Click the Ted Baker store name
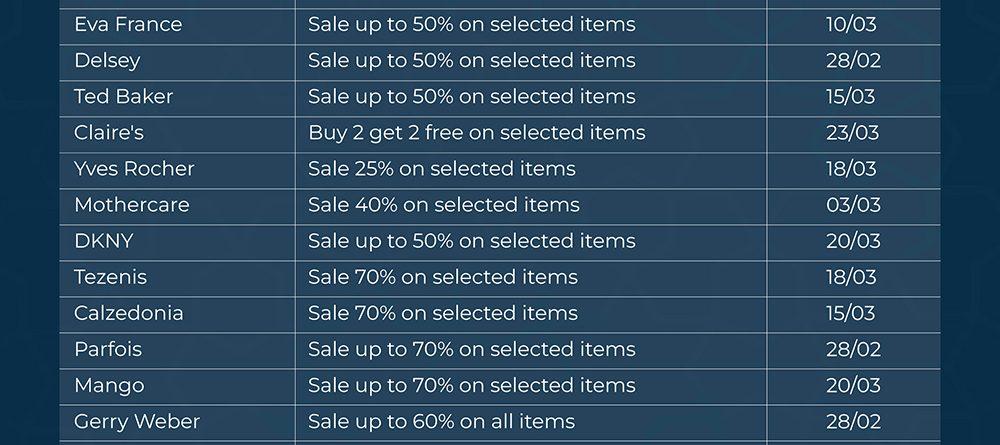The image size is (1000, 445). 123,96
